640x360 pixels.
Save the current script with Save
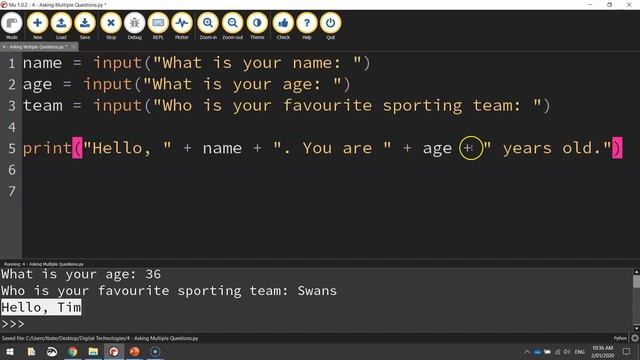(x=85, y=26)
